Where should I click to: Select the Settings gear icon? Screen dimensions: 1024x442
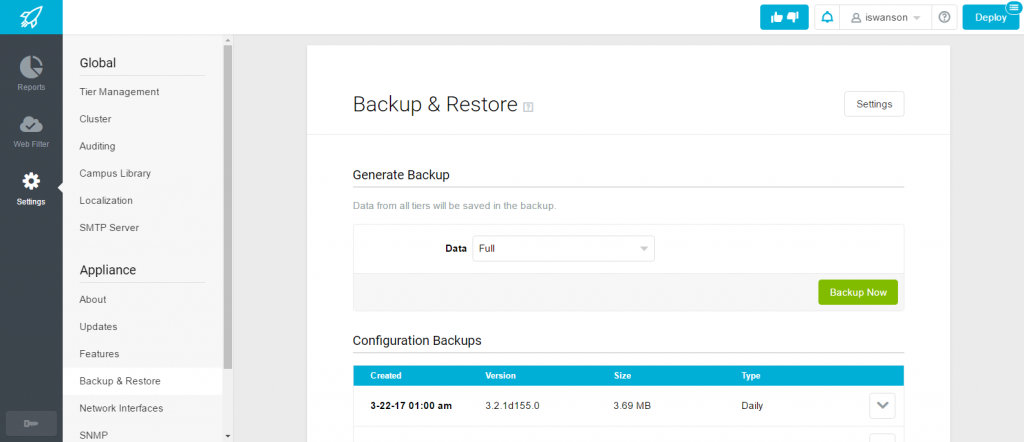[x=31, y=181]
